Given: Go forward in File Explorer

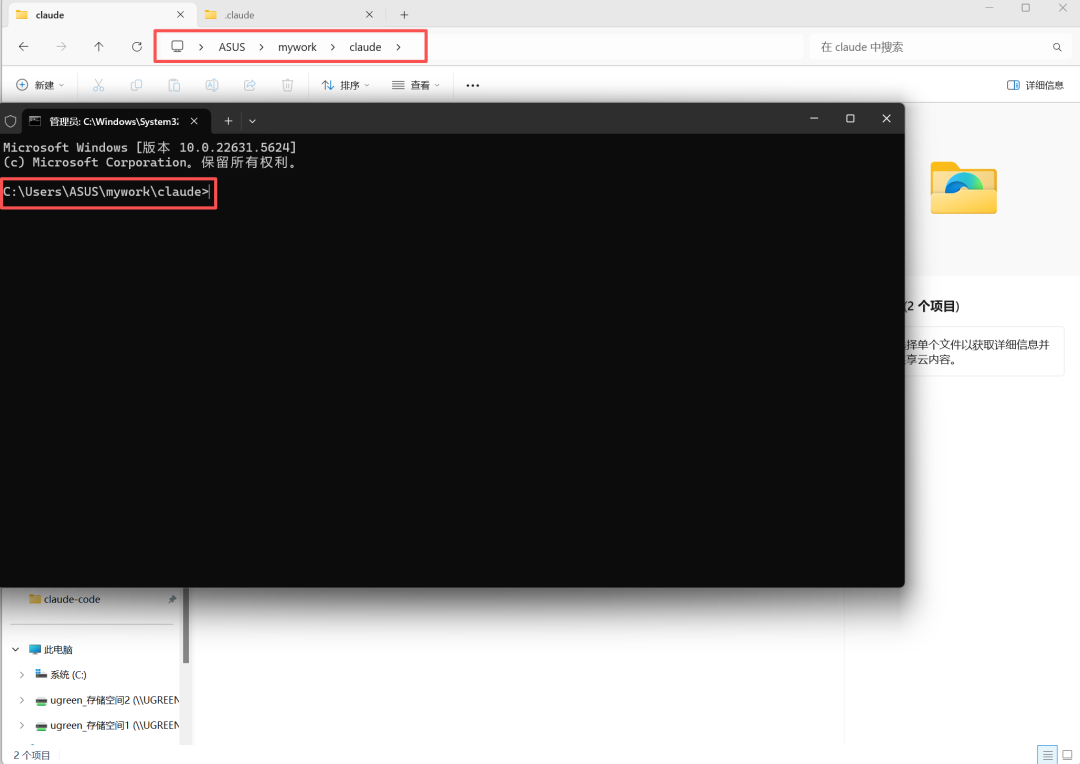Looking at the screenshot, I should point(61,47).
